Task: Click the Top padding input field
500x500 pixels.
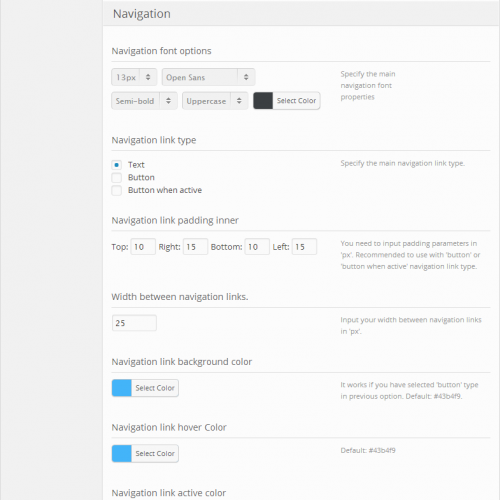Action: pyautogui.click(x=143, y=247)
